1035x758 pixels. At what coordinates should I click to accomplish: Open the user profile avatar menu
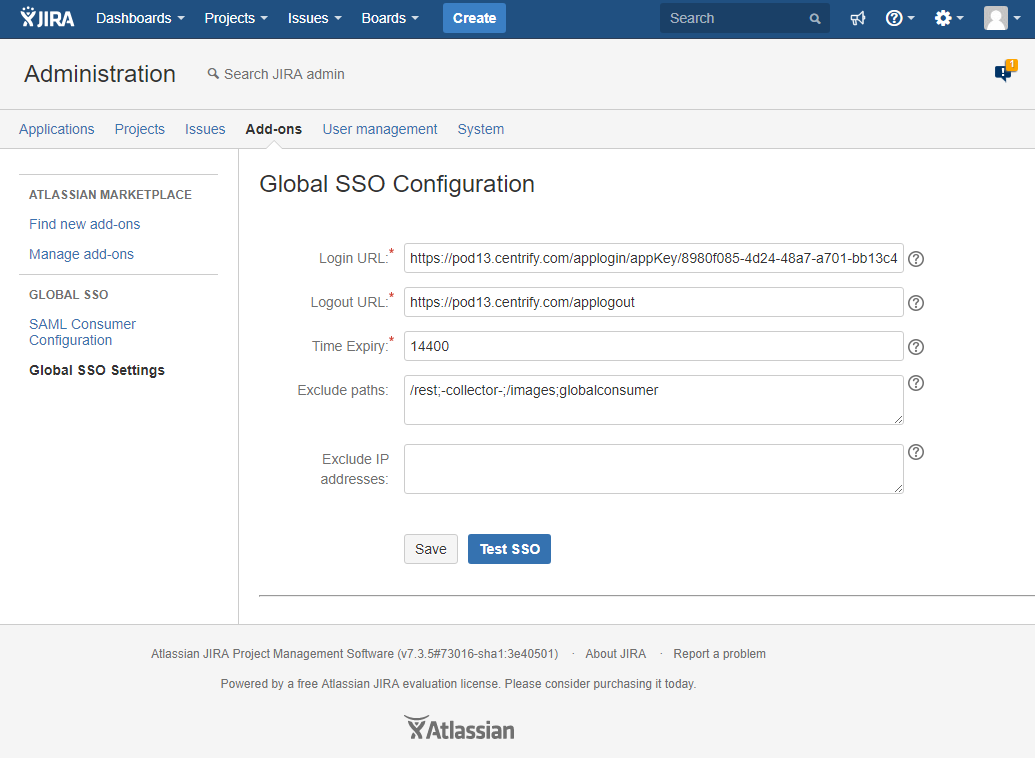[x=1001, y=18]
